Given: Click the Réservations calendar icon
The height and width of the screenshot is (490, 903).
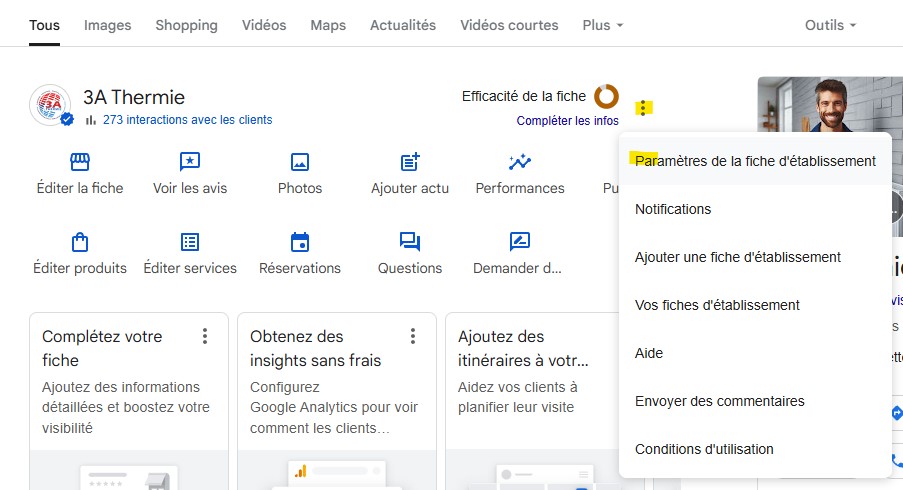Looking at the screenshot, I should [300, 242].
